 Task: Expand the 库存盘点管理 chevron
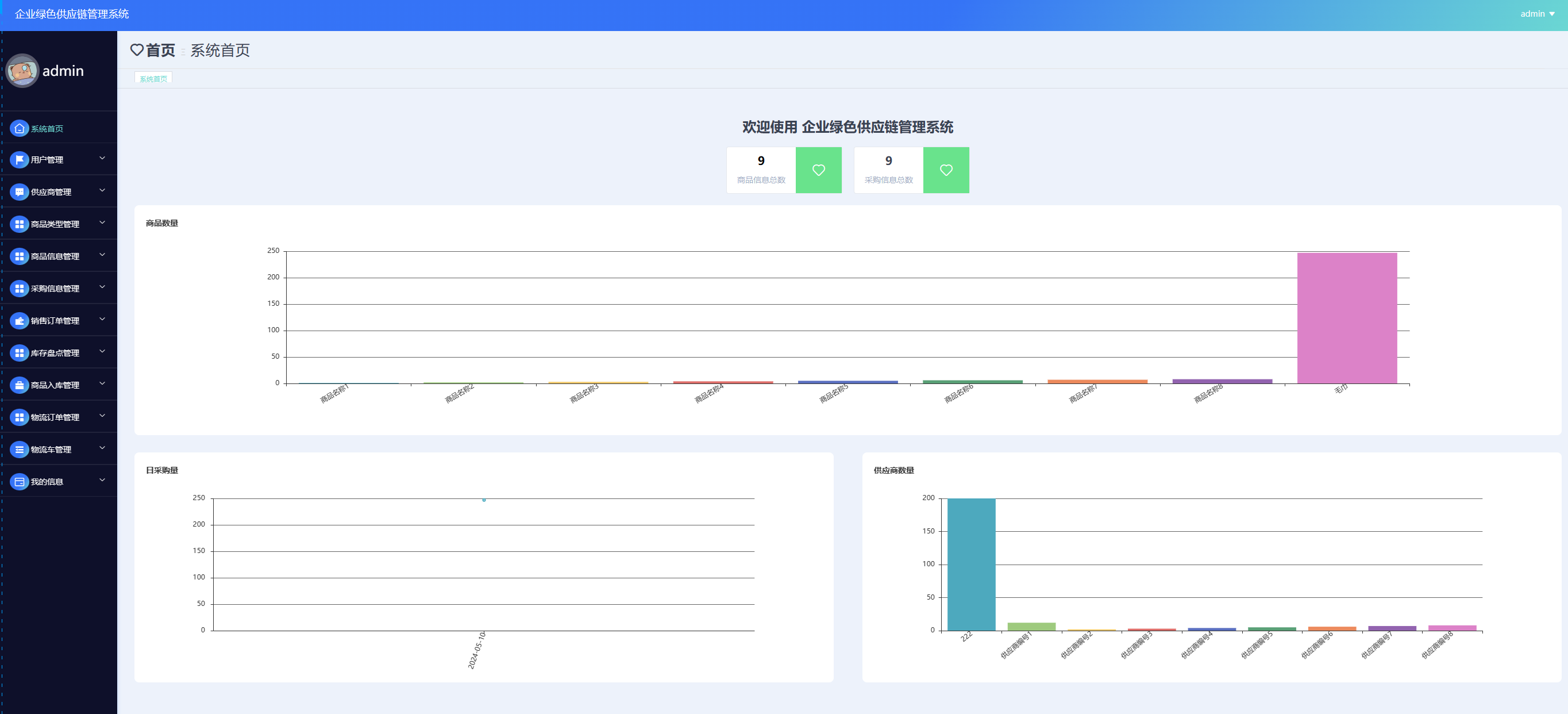pos(102,351)
